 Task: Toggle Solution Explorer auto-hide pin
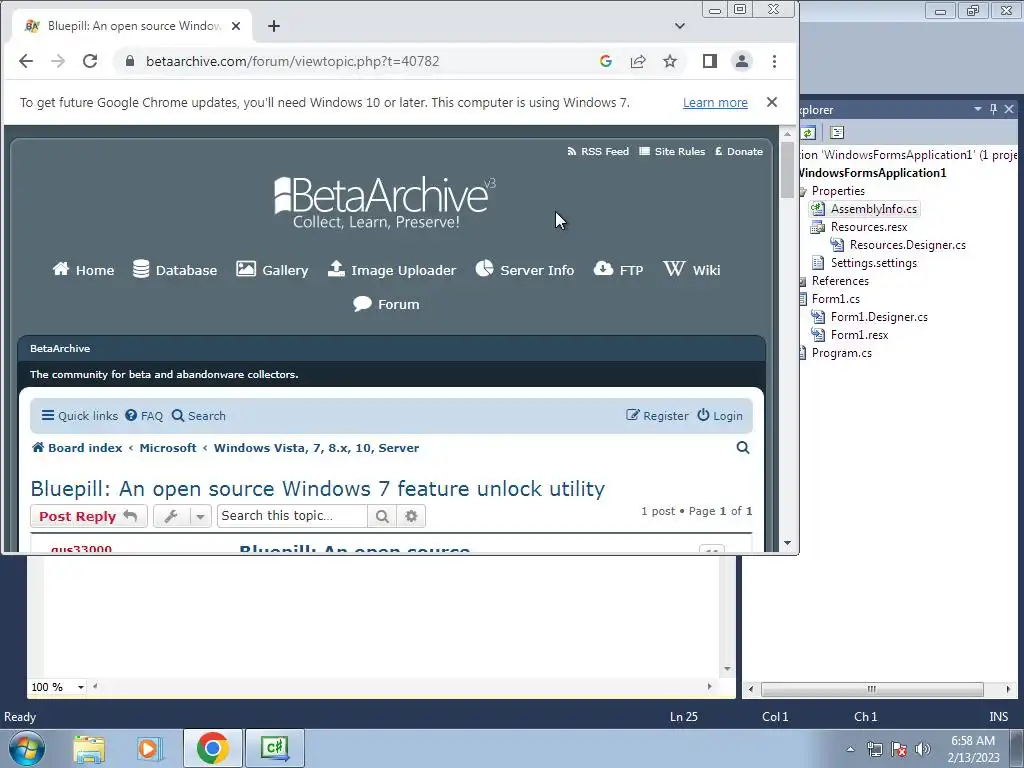click(993, 110)
